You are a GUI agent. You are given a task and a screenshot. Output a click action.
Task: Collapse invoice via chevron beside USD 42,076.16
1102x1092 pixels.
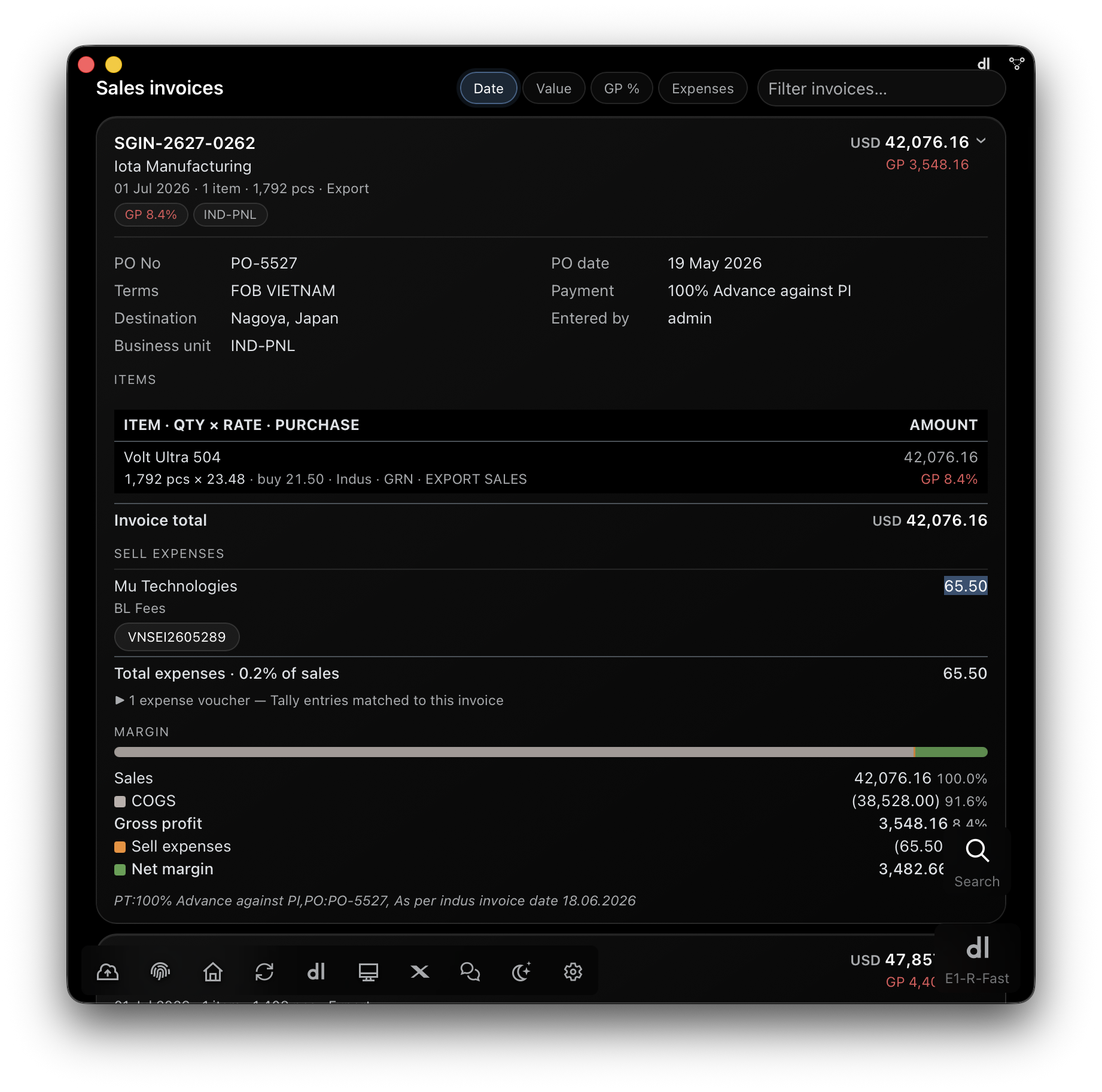point(981,141)
